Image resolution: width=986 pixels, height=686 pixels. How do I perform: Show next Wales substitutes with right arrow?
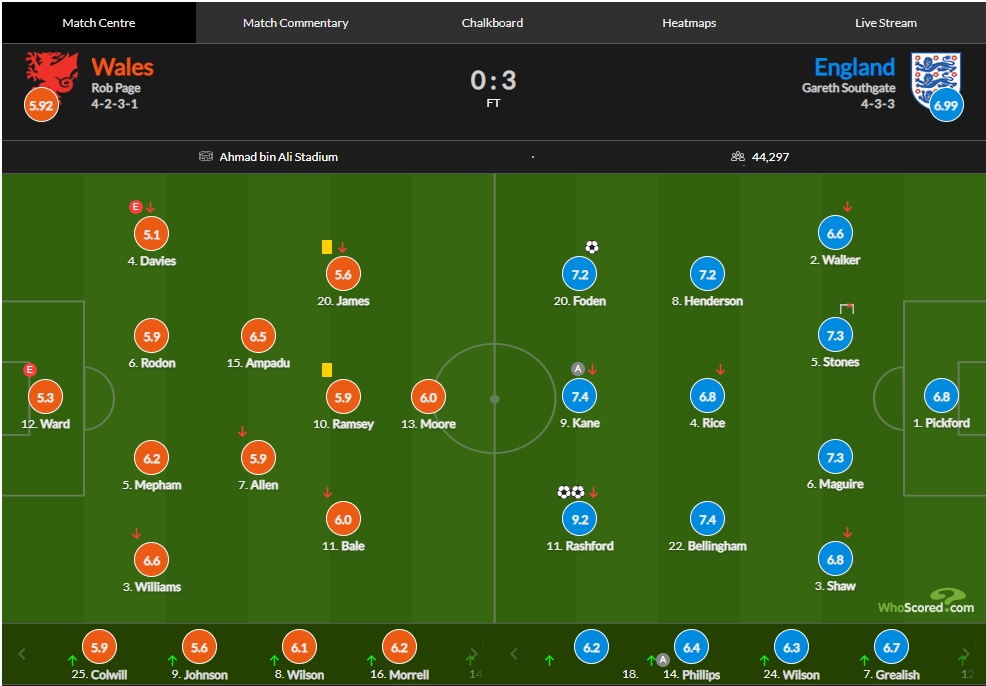pyautogui.click(x=473, y=654)
